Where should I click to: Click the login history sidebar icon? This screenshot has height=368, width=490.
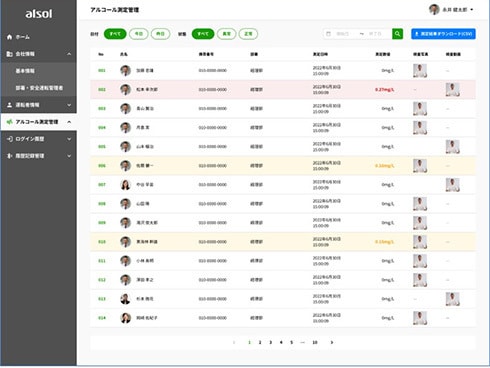coord(10,139)
